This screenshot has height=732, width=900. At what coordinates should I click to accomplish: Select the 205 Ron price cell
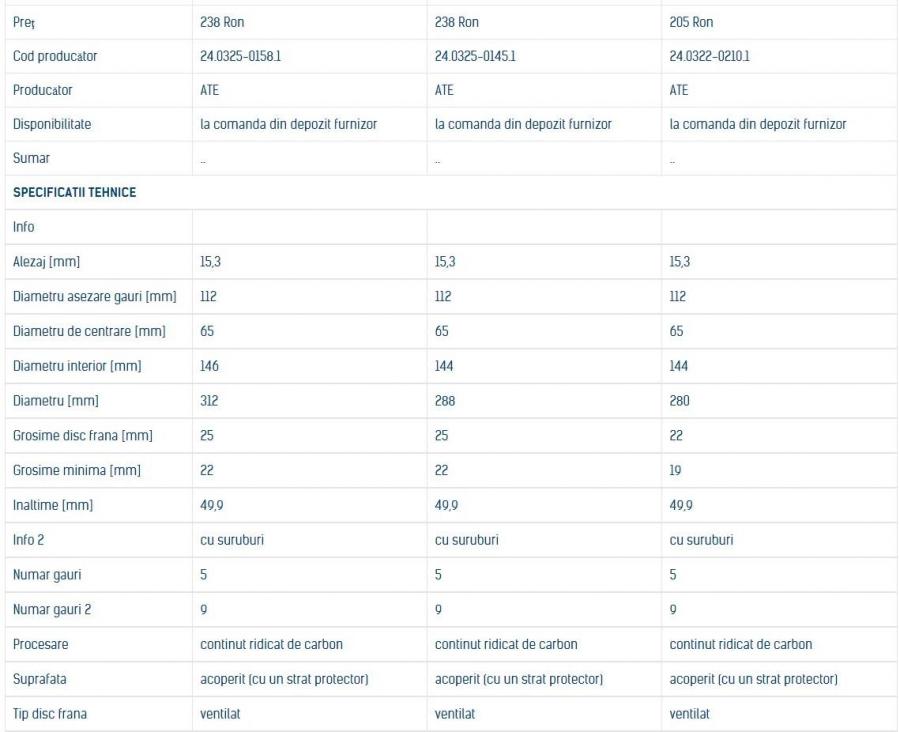pos(691,22)
